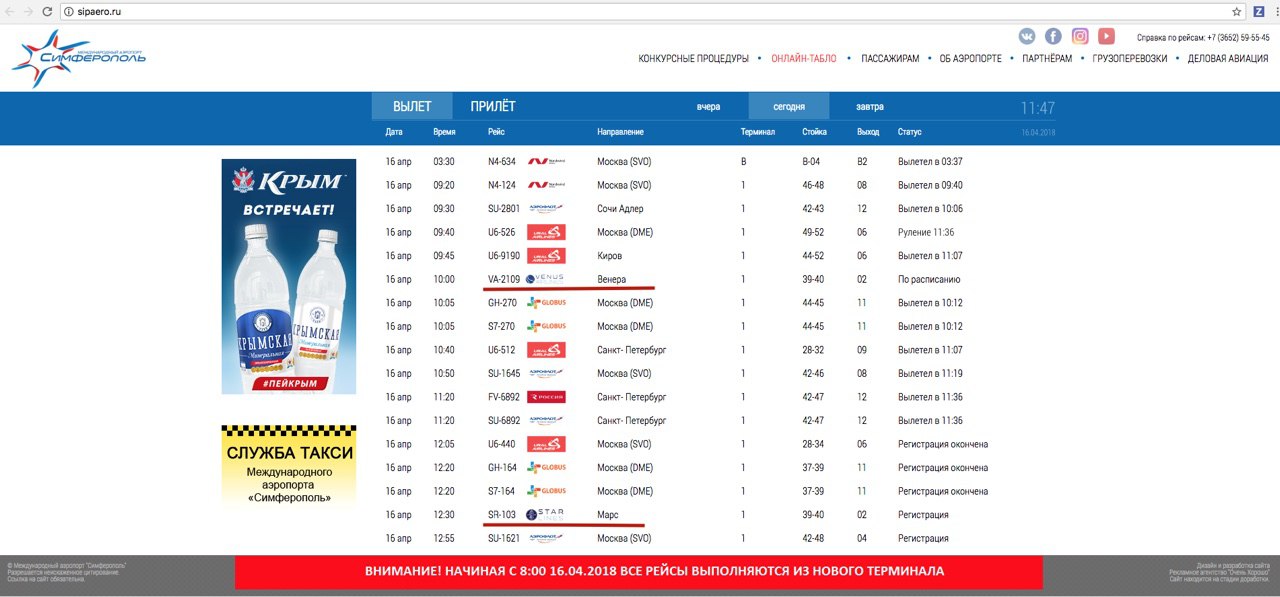
Task: Click the Rossiya logo for flight FV-6892
Action: point(546,397)
